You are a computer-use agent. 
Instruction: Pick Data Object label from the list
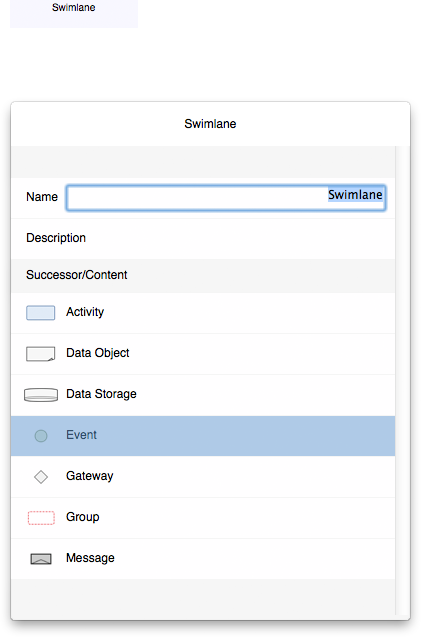[98, 353]
